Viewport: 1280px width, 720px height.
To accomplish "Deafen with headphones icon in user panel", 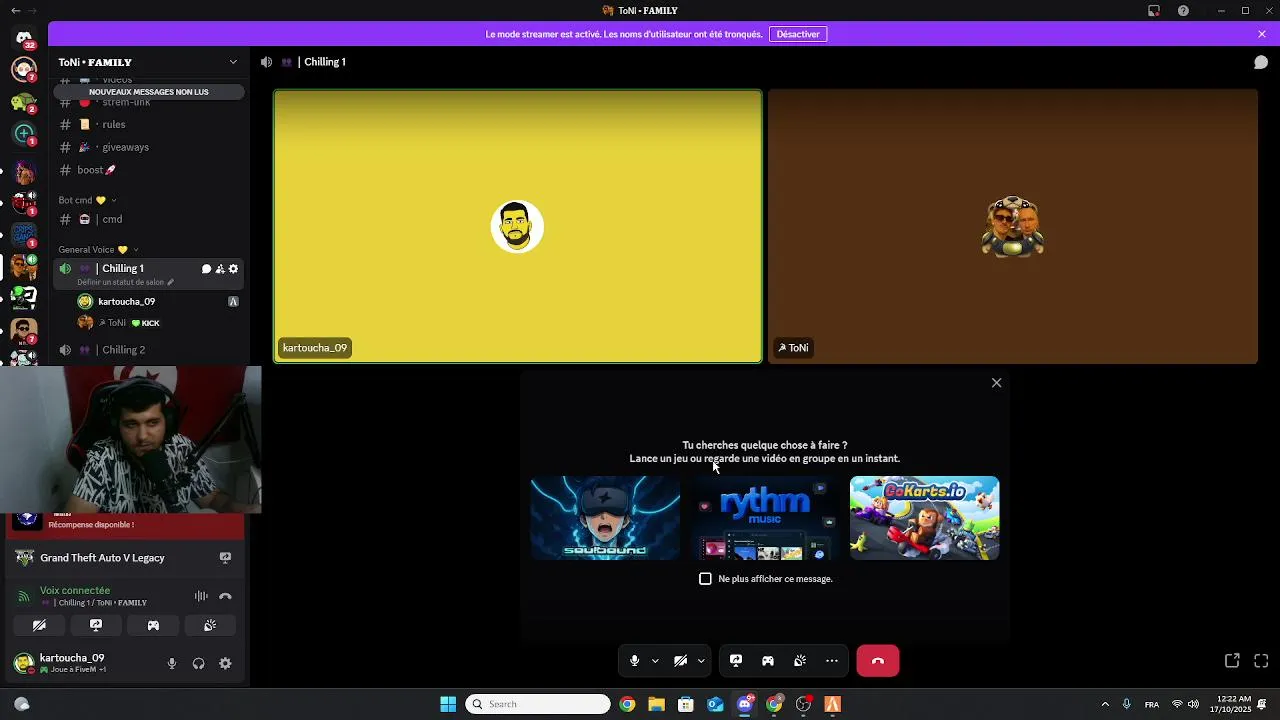I will click(x=198, y=663).
